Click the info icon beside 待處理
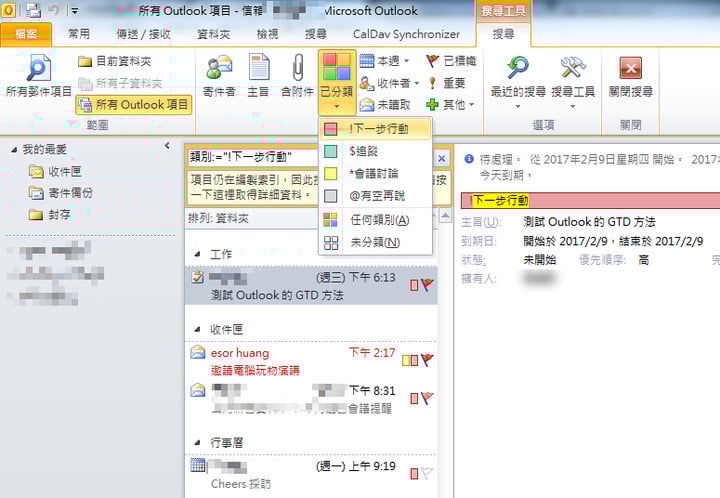The width and height of the screenshot is (720, 498). point(468,159)
